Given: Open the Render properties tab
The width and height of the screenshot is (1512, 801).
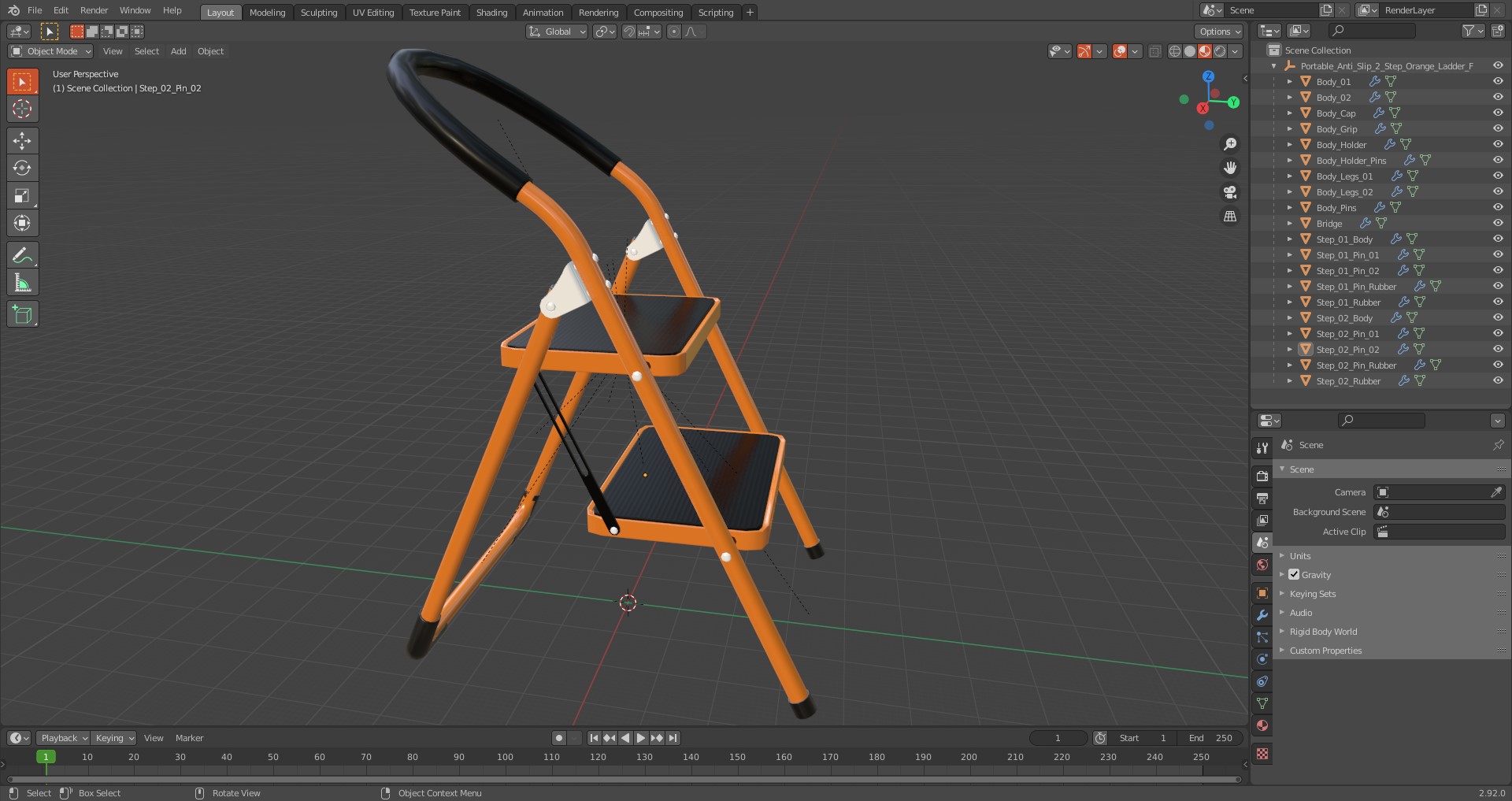Looking at the screenshot, I should tap(1262, 476).
